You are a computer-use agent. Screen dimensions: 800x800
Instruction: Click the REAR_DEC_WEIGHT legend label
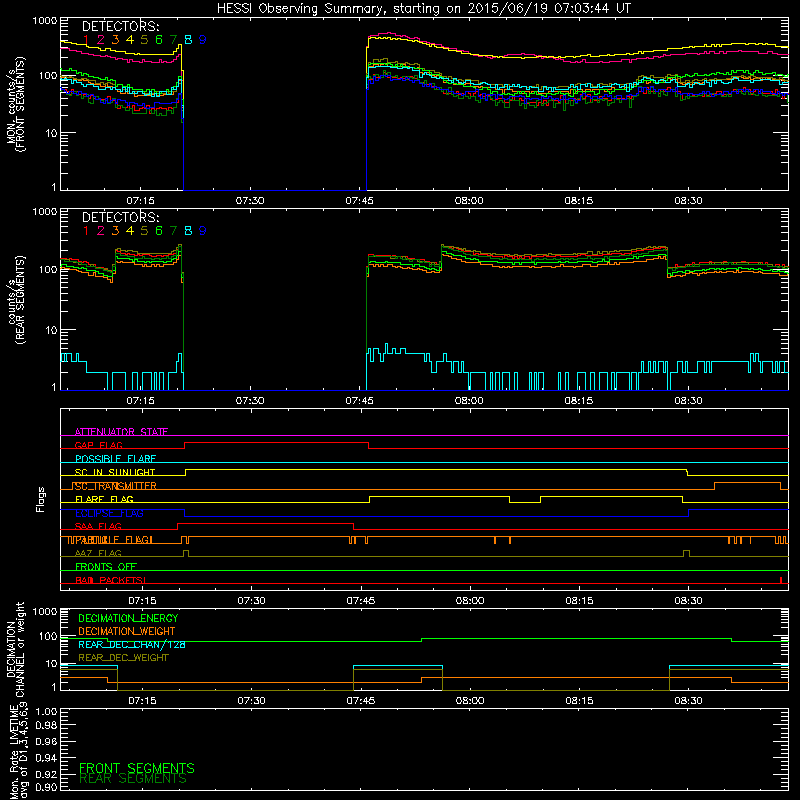[x=123, y=658]
